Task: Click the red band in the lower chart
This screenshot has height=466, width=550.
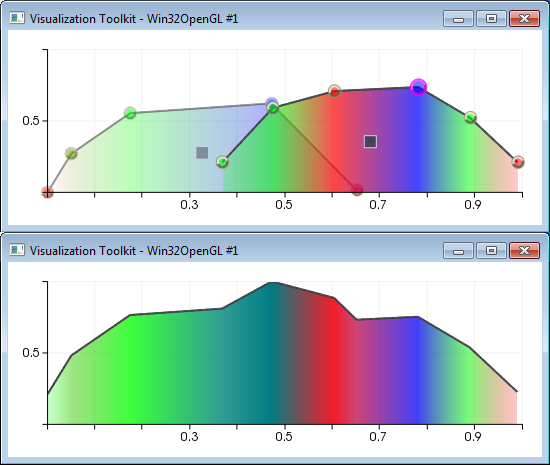Action: tap(333, 361)
